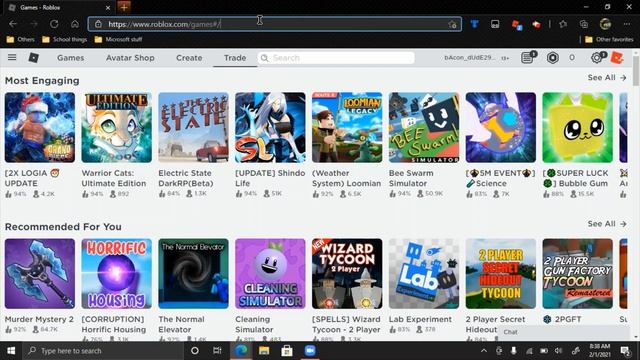Open Shindo Life game thumbnail
640x360 pixels.
(x=270, y=127)
